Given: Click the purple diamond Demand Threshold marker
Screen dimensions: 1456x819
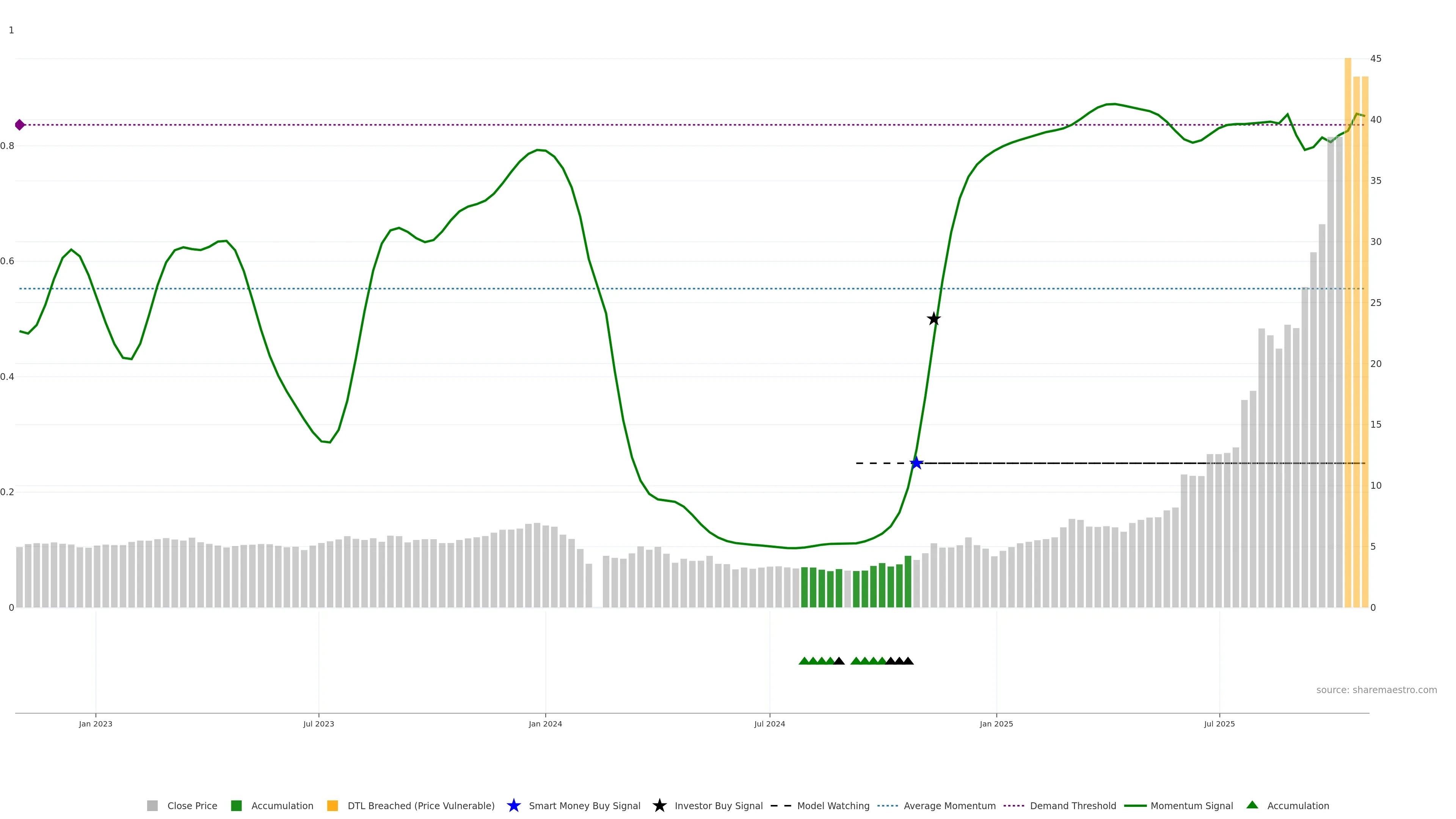Looking at the screenshot, I should 20,125.
